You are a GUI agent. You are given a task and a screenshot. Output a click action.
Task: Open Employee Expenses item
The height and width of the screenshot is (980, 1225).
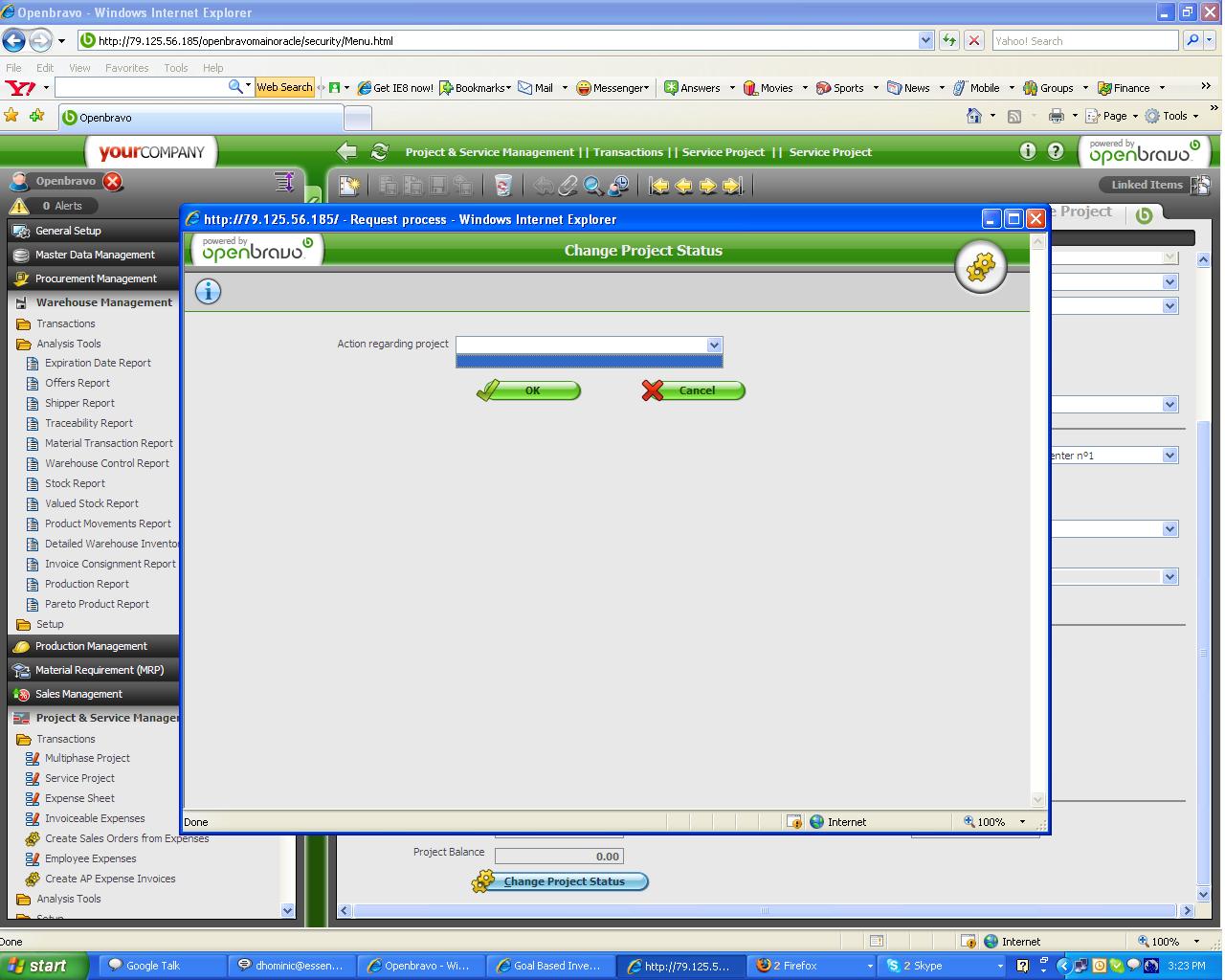point(90,858)
